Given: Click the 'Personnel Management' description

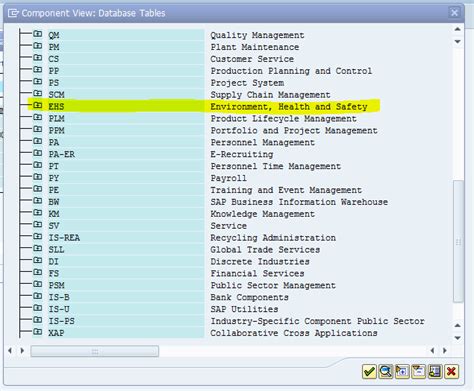Looking at the screenshot, I should (263, 143).
